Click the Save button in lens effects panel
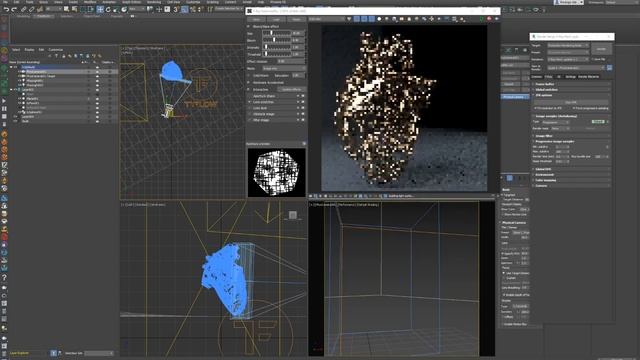The image size is (640, 360). click(256, 19)
